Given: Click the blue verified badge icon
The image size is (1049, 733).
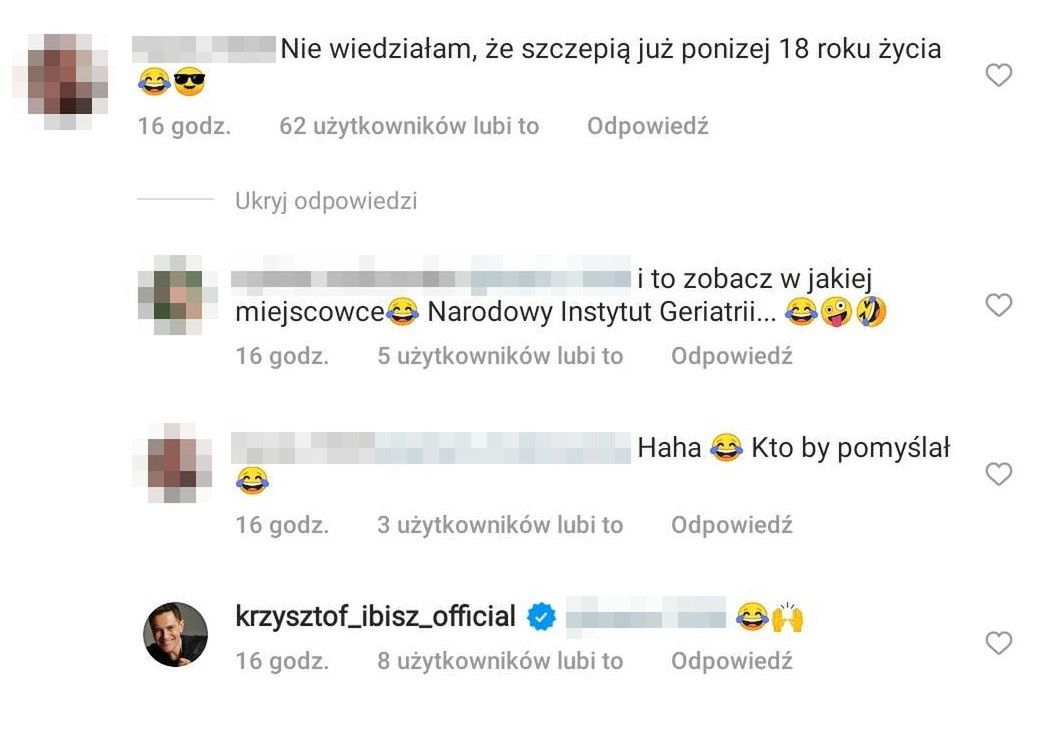Looking at the screenshot, I should point(541,617).
